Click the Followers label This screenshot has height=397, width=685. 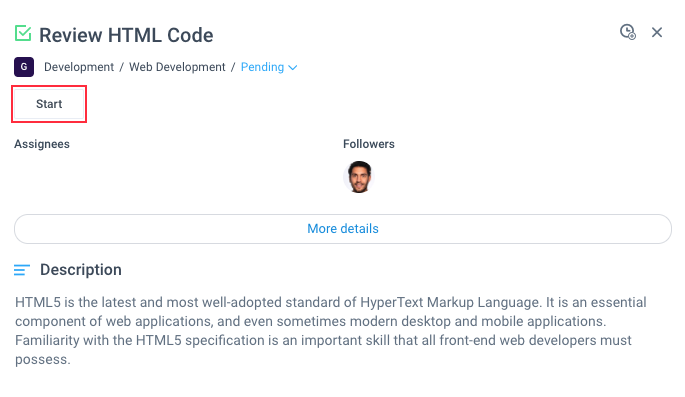369,144
